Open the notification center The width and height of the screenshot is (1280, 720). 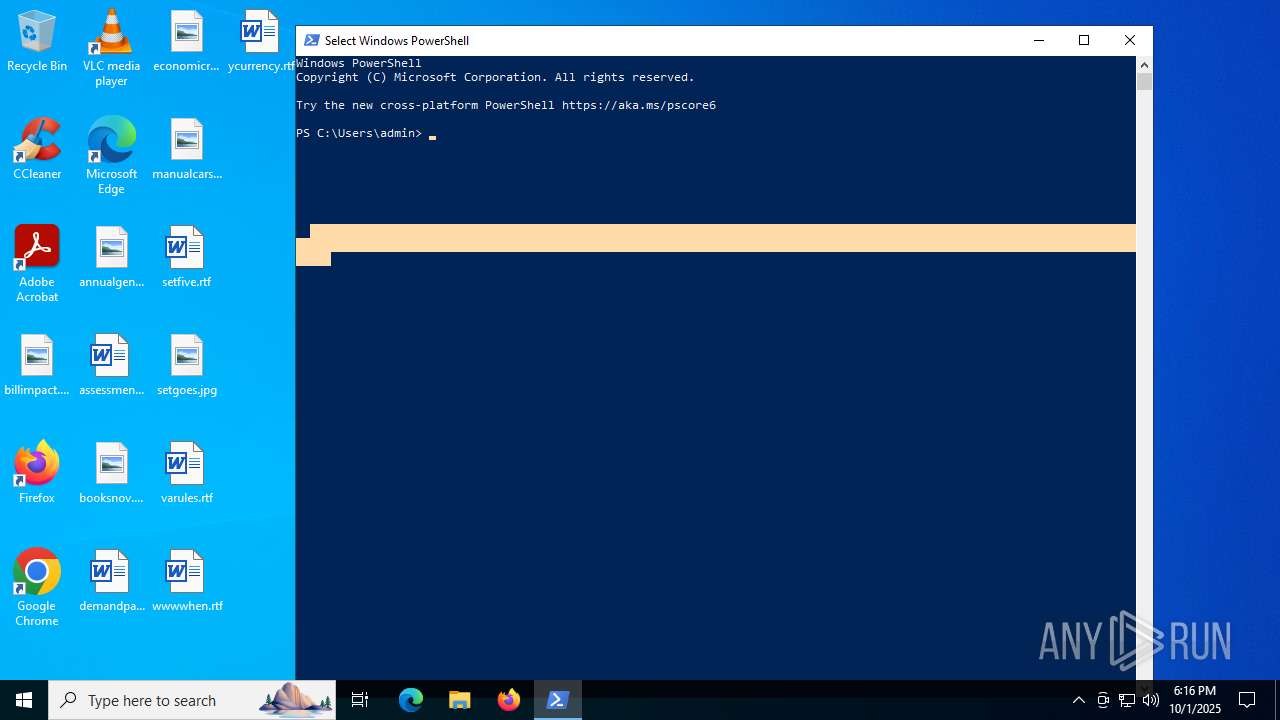[1247, 700]
